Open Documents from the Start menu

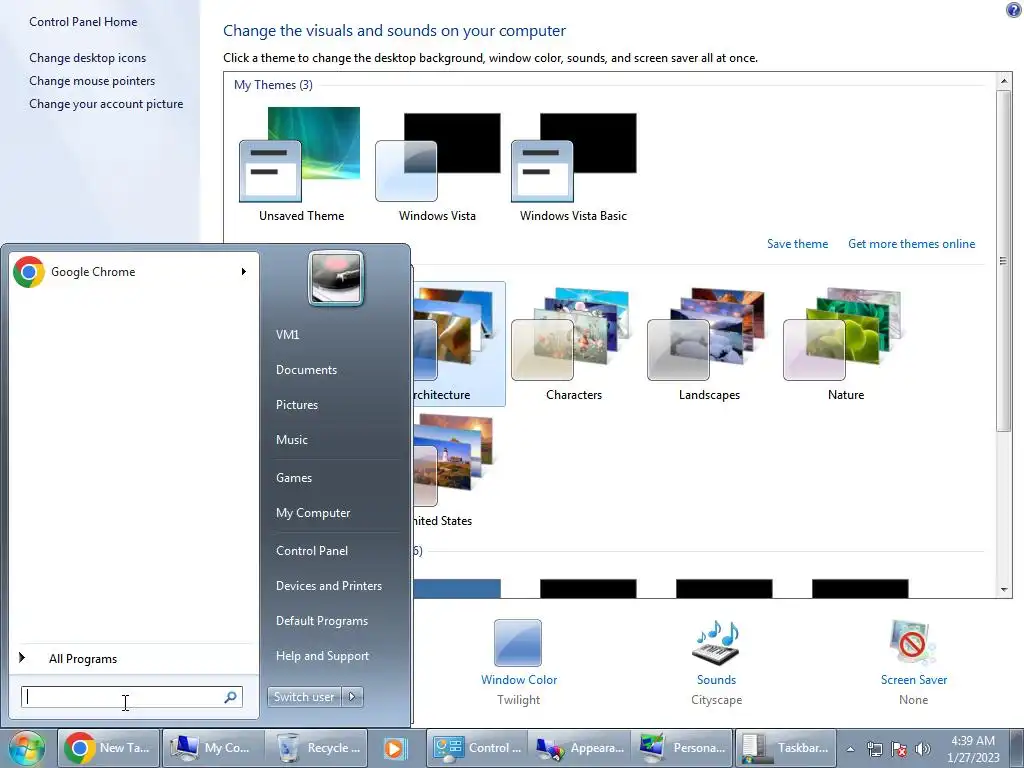306,370
